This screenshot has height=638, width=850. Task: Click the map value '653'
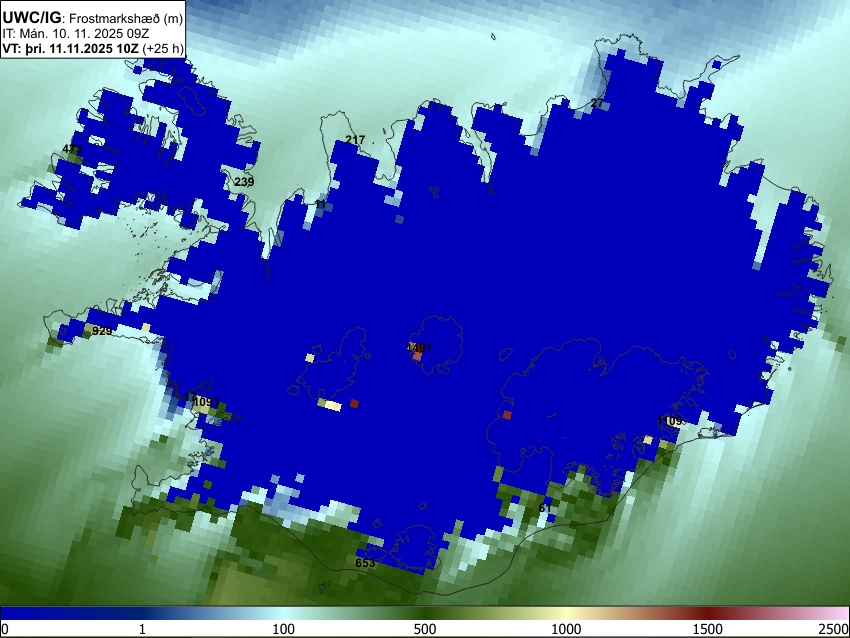point(365,563)
